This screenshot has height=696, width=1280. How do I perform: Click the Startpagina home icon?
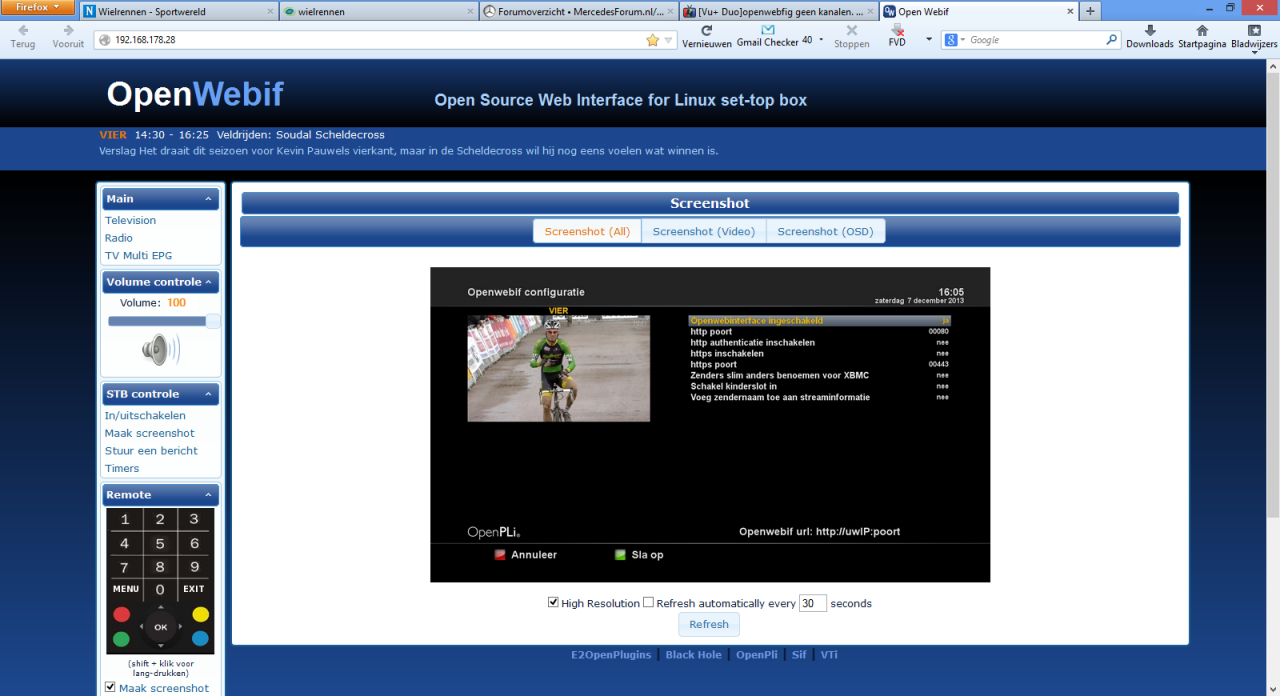coord(1201,31)
